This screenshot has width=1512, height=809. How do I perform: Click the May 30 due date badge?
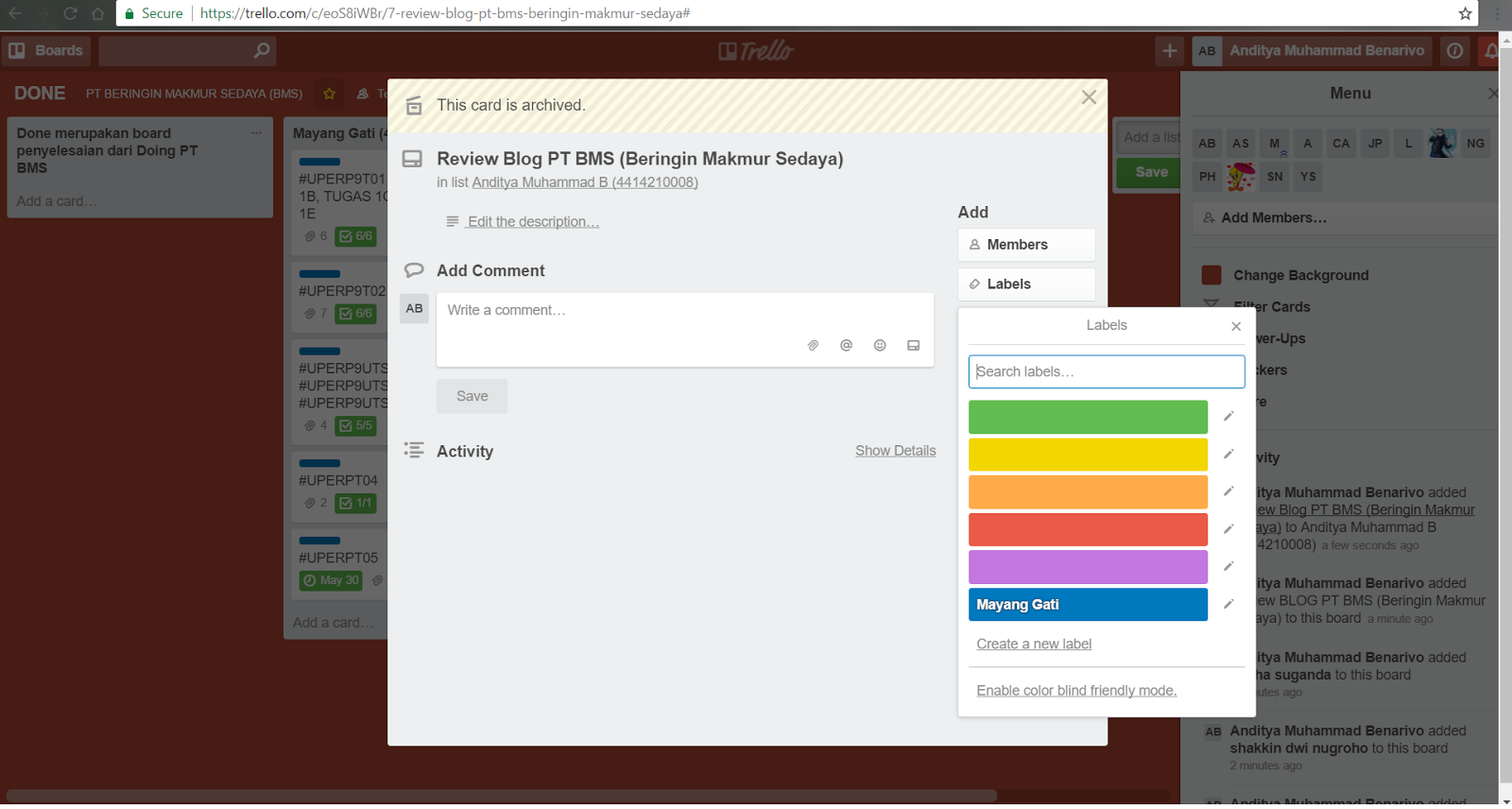coord(331,580)
